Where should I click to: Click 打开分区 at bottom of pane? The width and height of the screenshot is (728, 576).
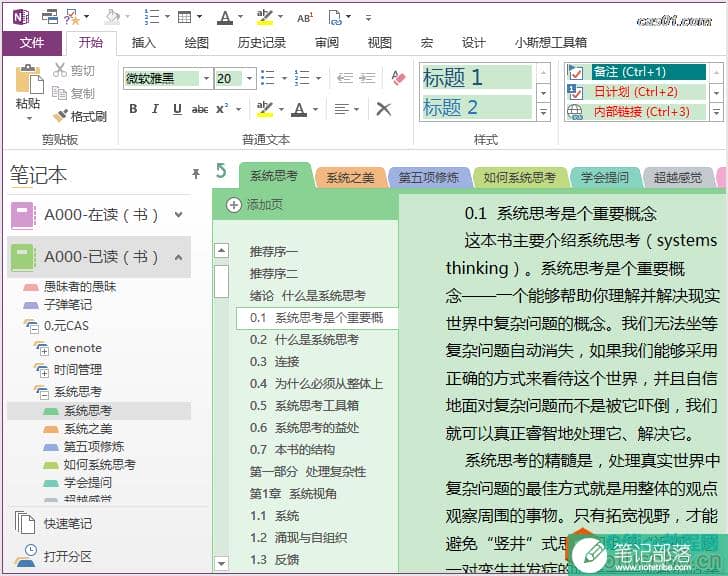coord(53,556)
